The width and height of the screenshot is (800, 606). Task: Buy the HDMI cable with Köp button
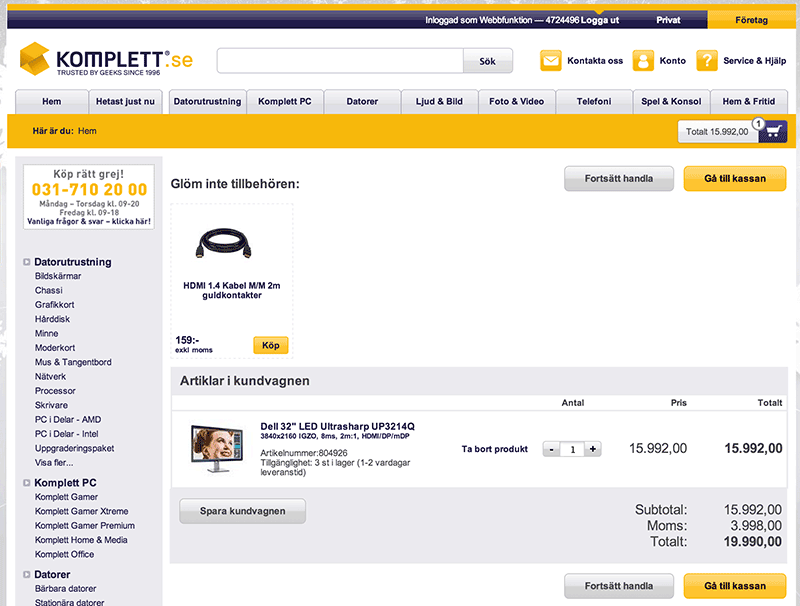point(270,345)
